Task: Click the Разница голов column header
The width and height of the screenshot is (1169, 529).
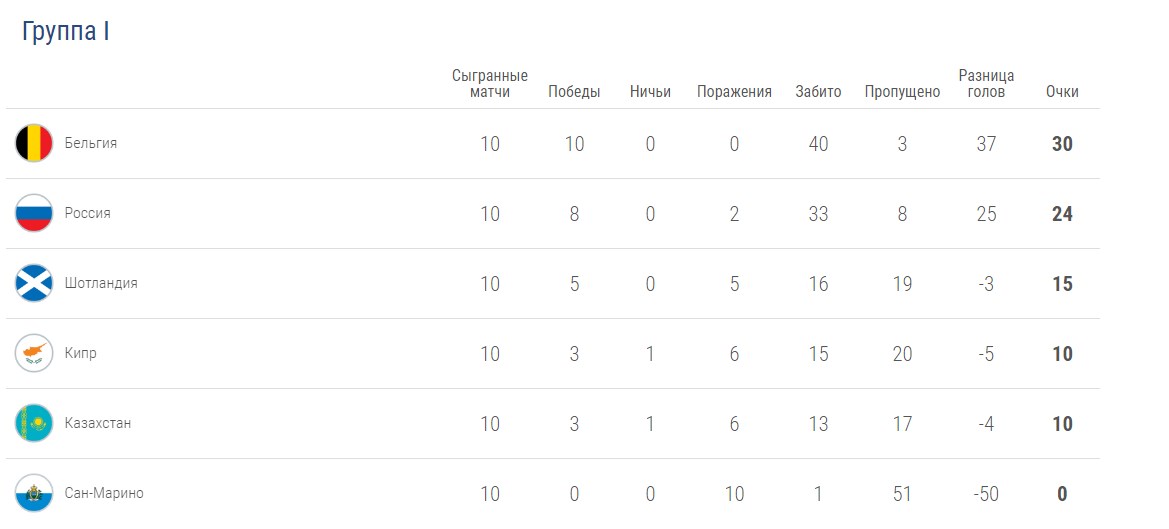Action: click(x=986, y=84)
